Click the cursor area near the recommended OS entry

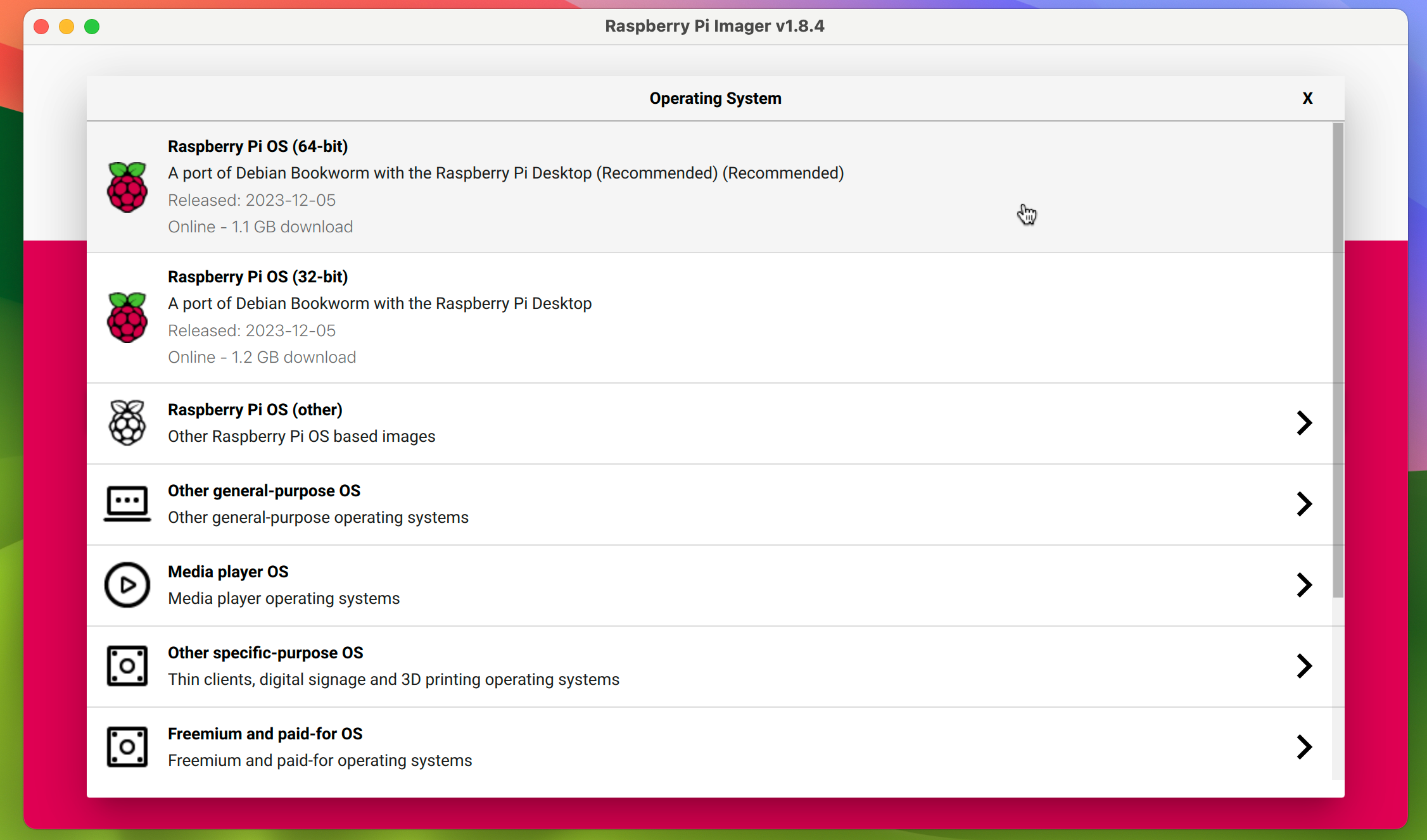pos(1026,214)
